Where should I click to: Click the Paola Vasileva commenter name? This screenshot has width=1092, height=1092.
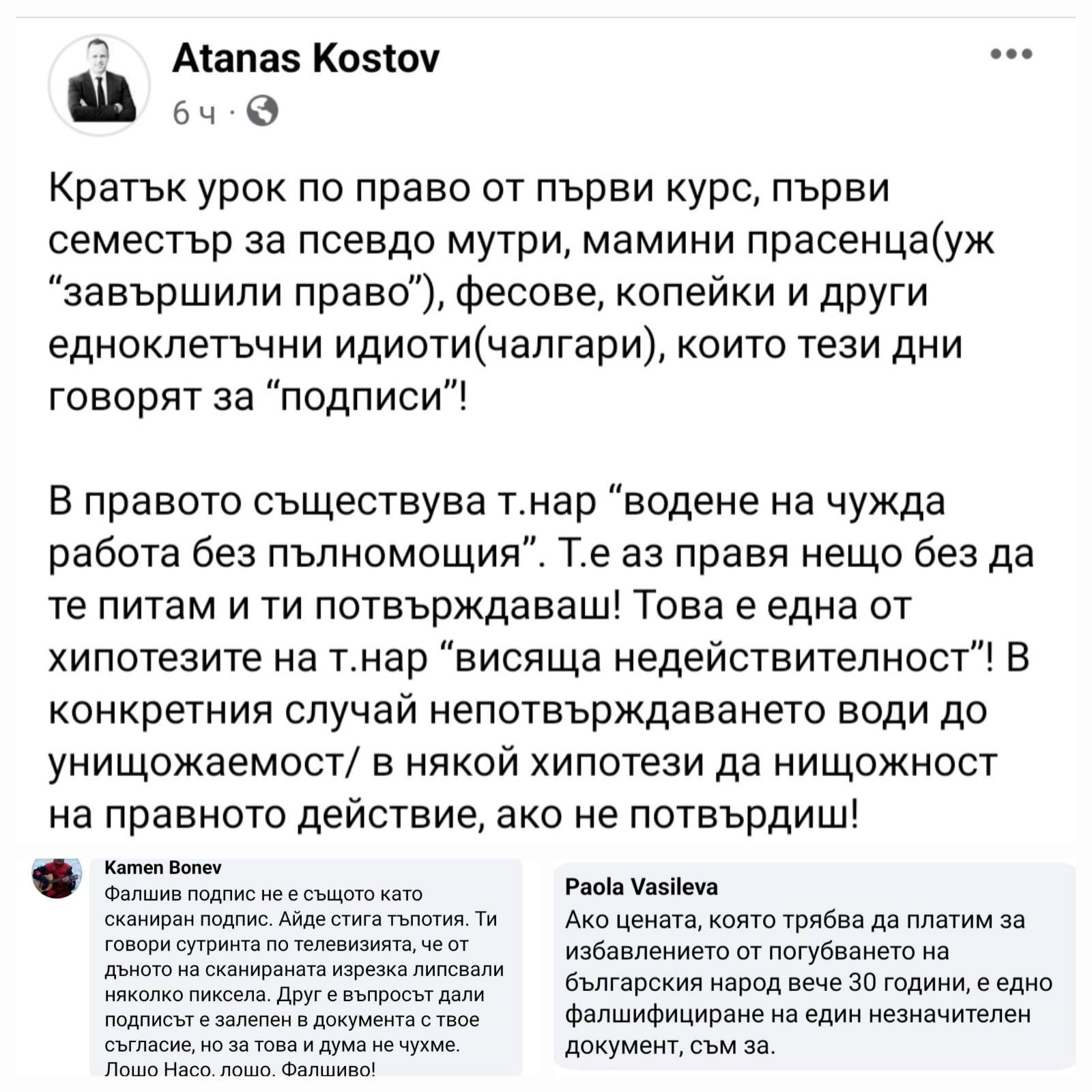click(642, 887)
